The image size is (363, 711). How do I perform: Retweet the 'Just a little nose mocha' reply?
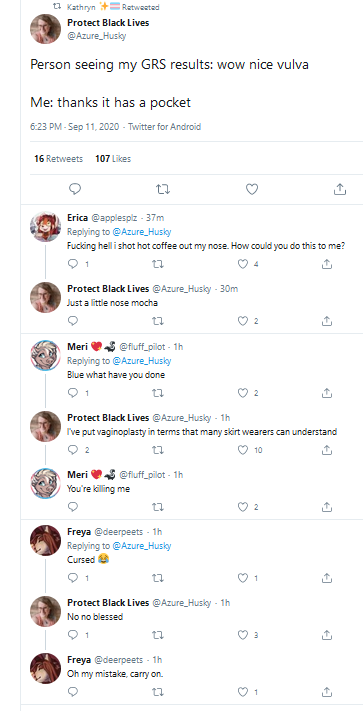pos(157,321)
